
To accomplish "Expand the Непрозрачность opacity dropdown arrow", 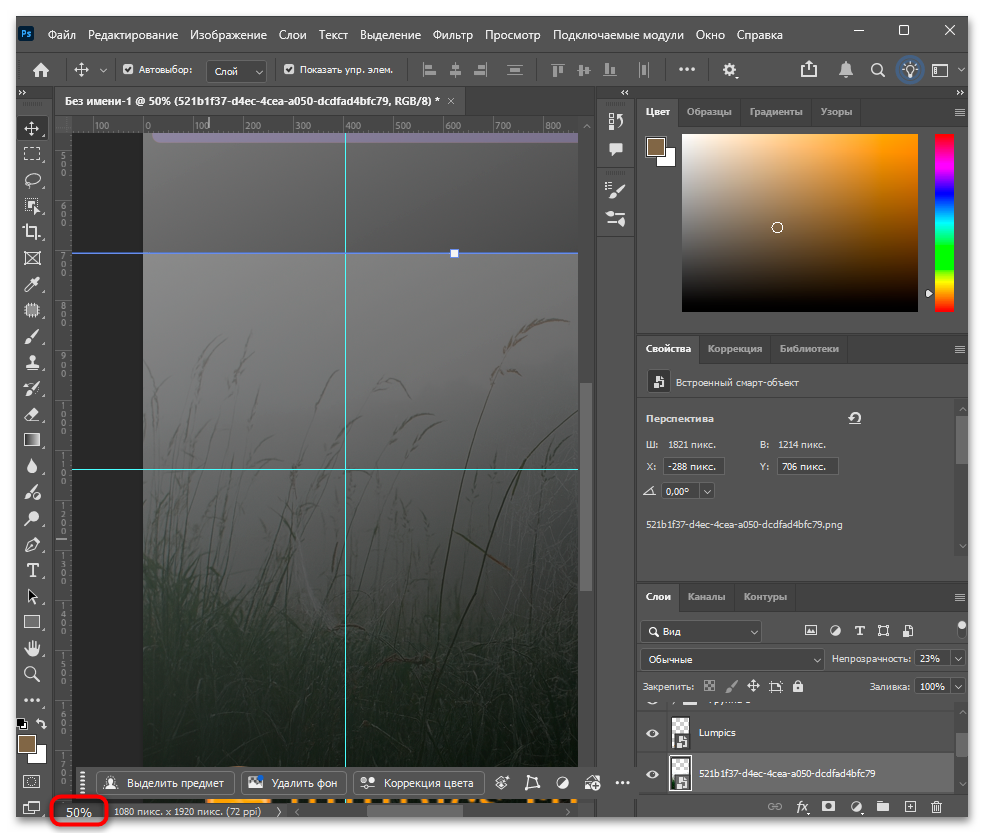I will [958, 658].
